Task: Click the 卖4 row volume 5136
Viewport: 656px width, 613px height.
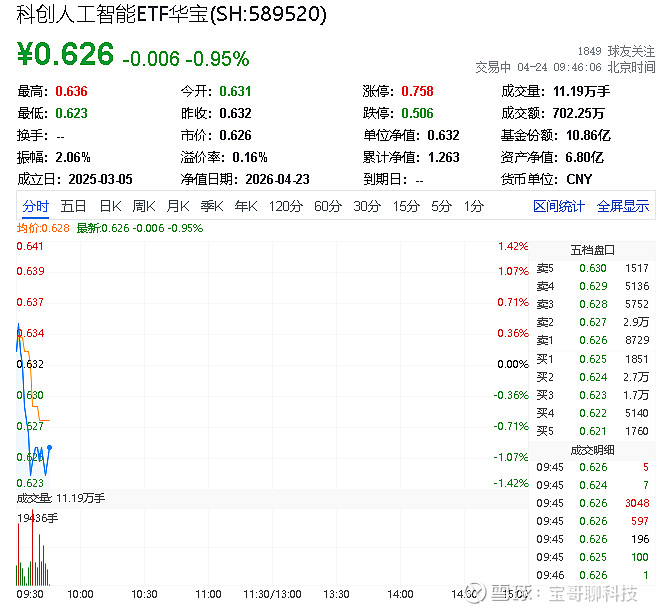Action: click(x=637, y=286)
